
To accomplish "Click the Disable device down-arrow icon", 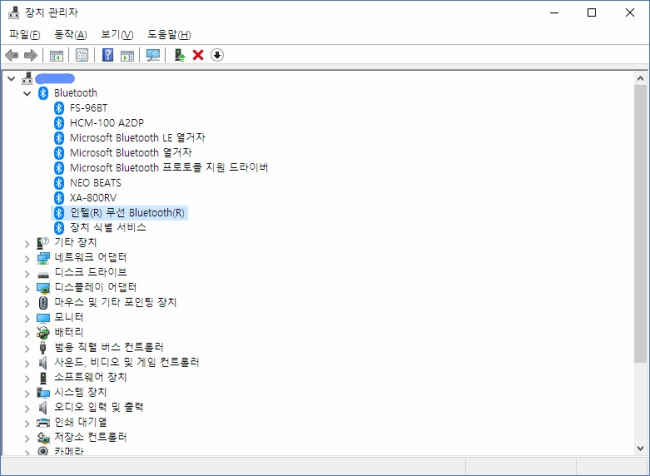I will [217, 55].
